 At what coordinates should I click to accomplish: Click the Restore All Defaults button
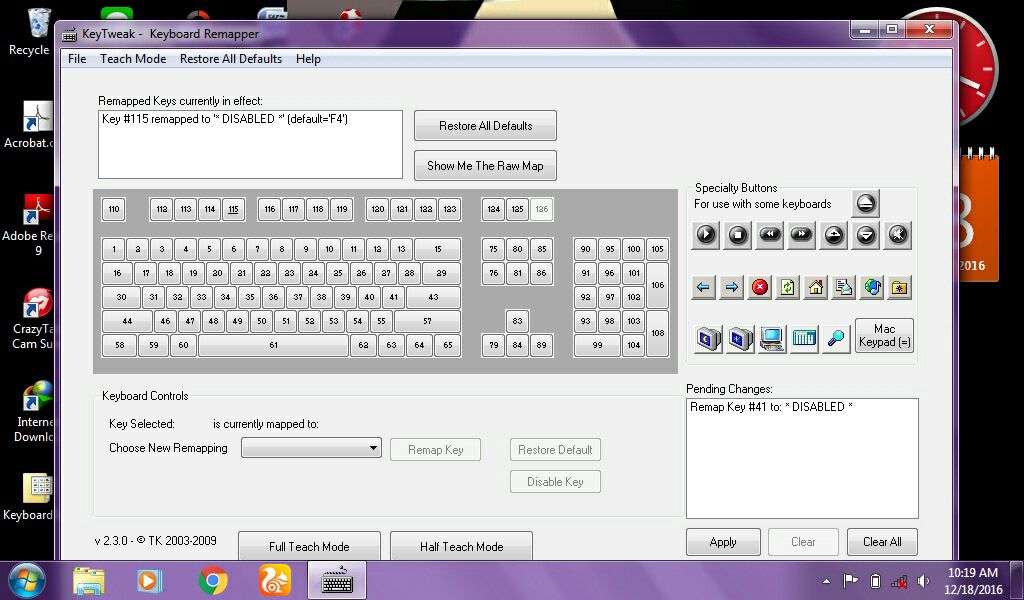tap(485, 125)
